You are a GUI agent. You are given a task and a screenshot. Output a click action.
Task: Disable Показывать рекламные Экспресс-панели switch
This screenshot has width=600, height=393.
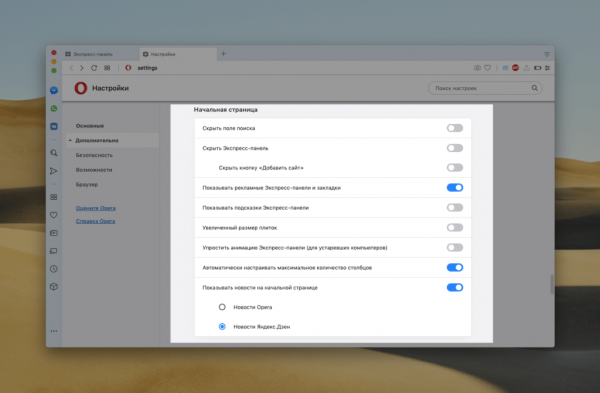click(455, 188)
